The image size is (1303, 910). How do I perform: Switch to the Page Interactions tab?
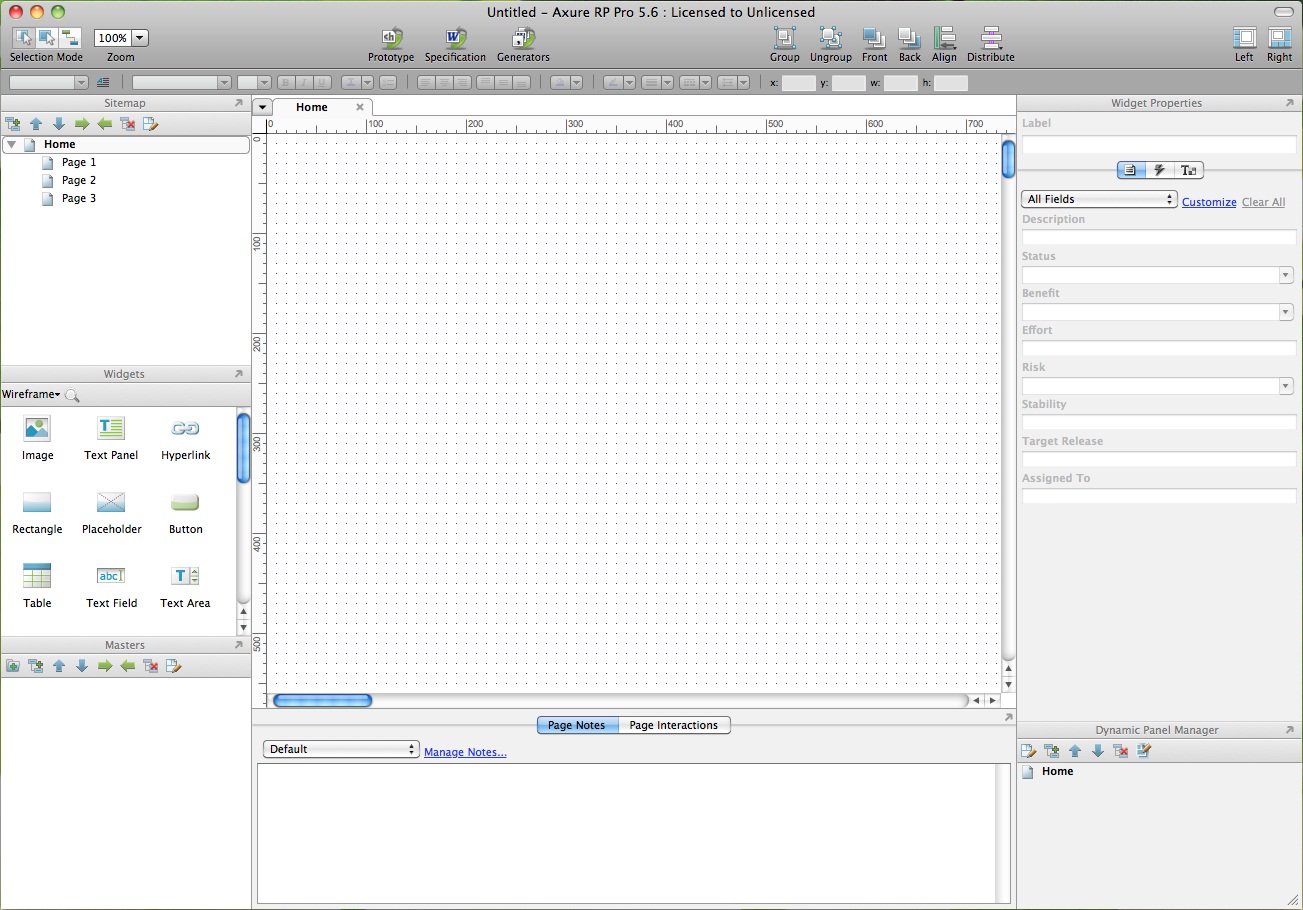point(674,725)
